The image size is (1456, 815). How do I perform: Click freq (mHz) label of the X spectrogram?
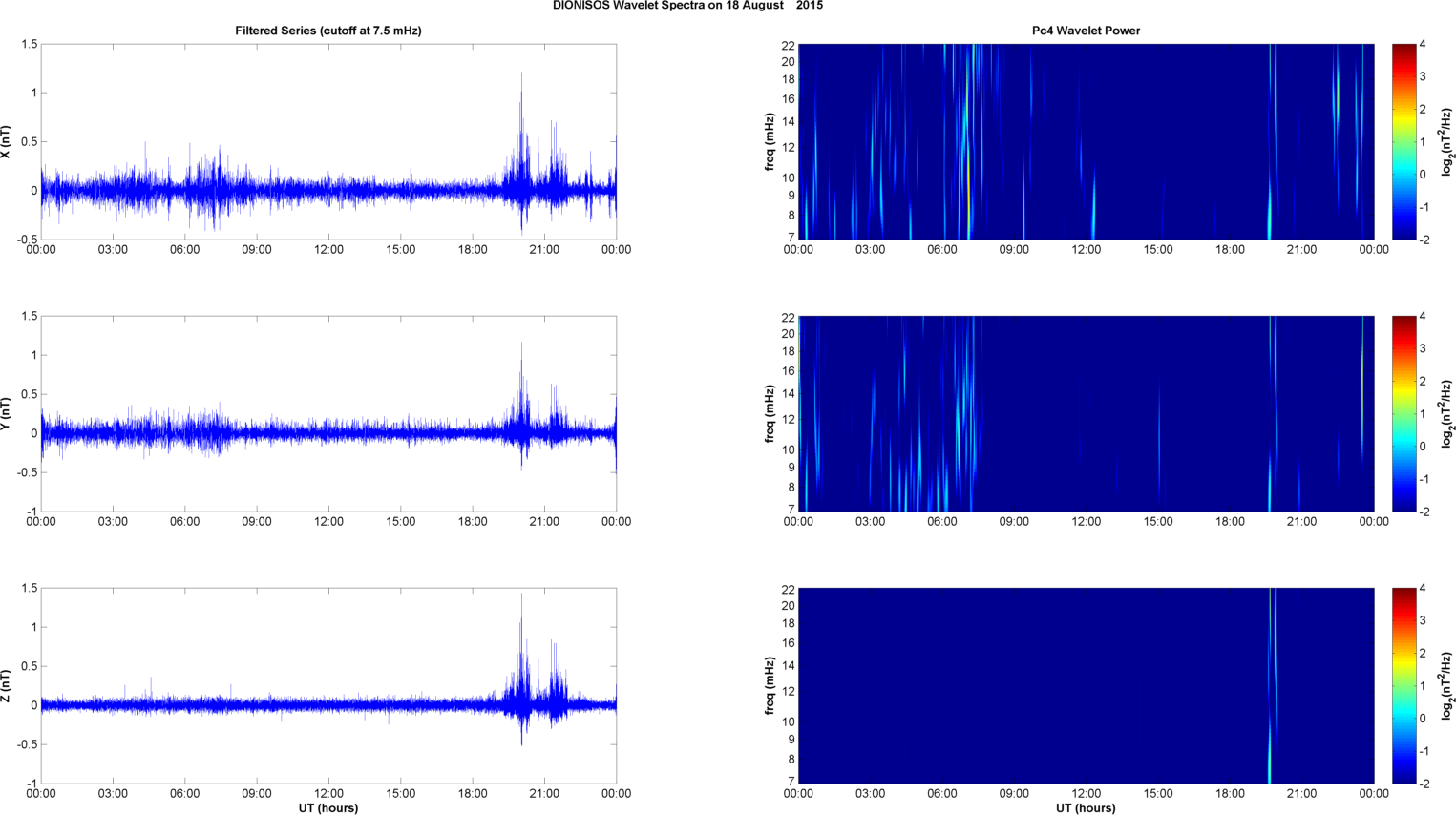click(x=770, y=141)
